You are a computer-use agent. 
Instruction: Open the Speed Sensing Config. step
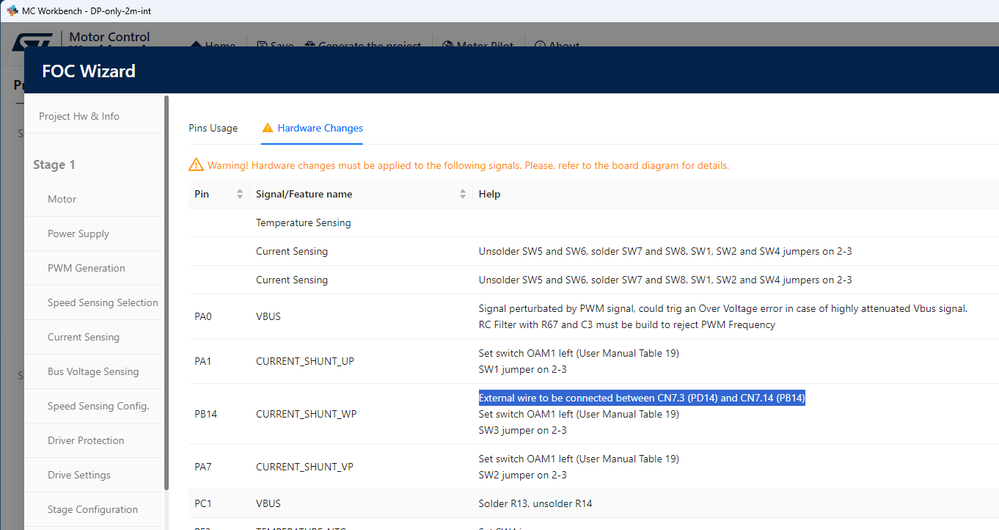click(x=98, y=406)
